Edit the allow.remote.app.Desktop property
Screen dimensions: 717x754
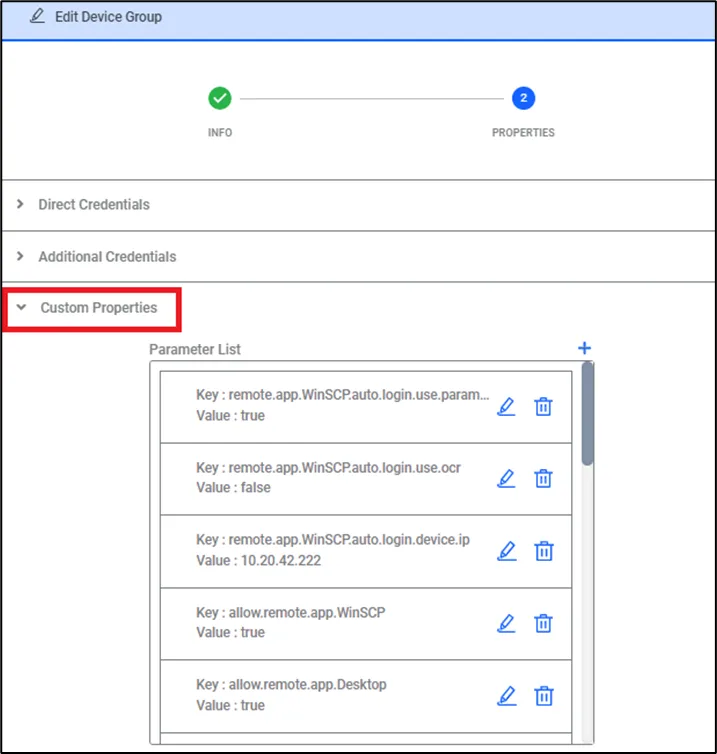tap(506, 696)
